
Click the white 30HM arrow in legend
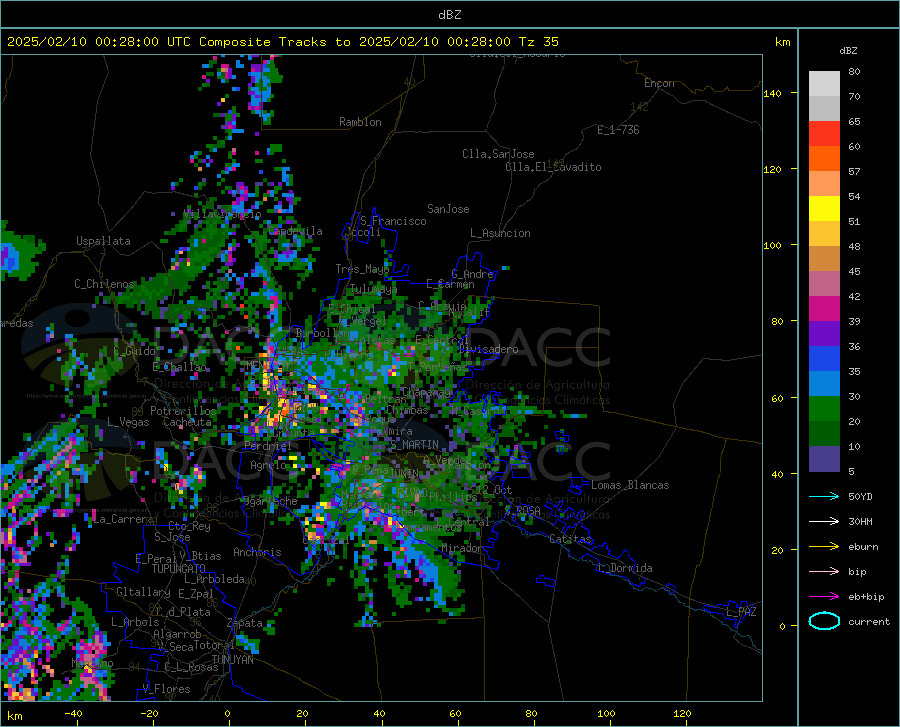(824, 522)
